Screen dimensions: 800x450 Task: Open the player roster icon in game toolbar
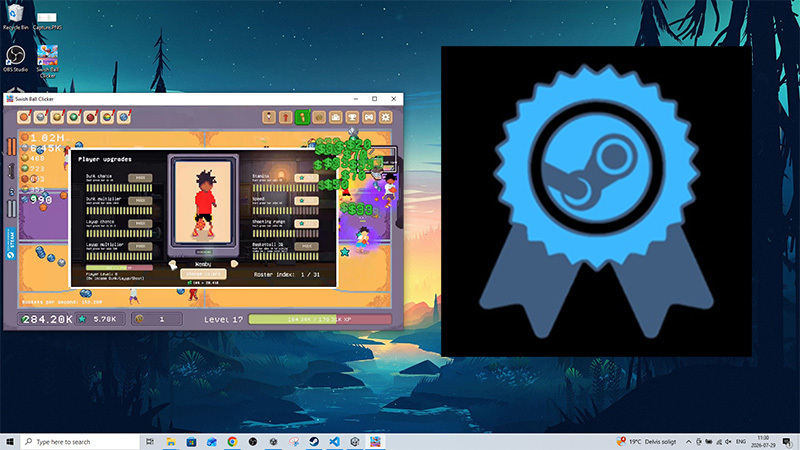tap(269, 117)
